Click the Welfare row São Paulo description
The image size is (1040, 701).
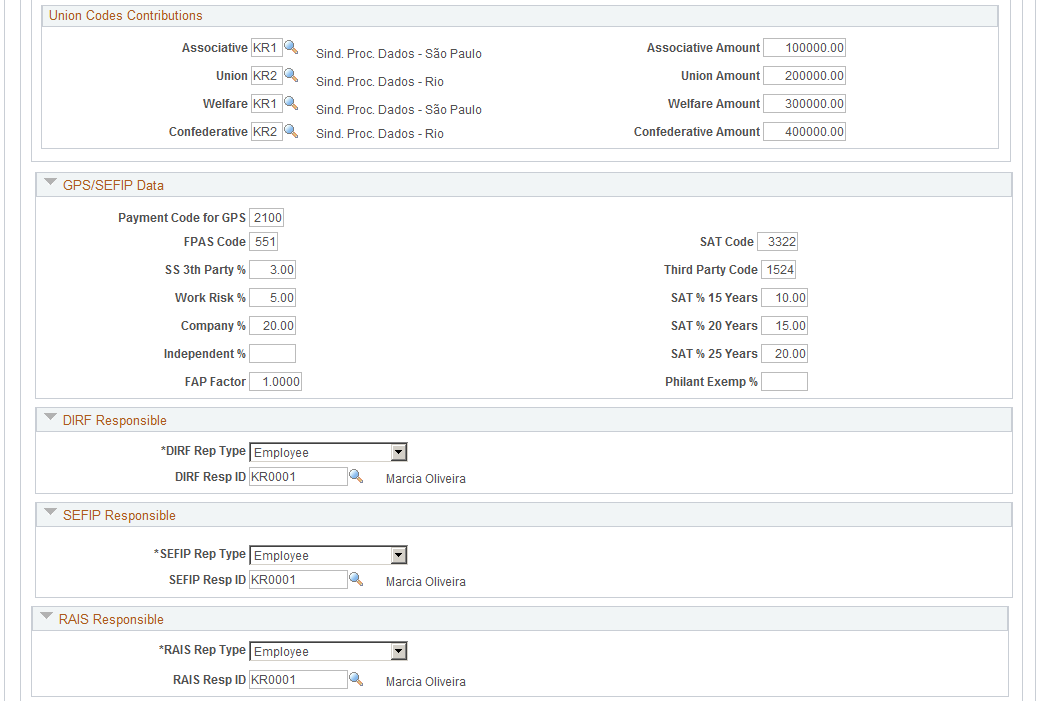(x=399, y=109)
